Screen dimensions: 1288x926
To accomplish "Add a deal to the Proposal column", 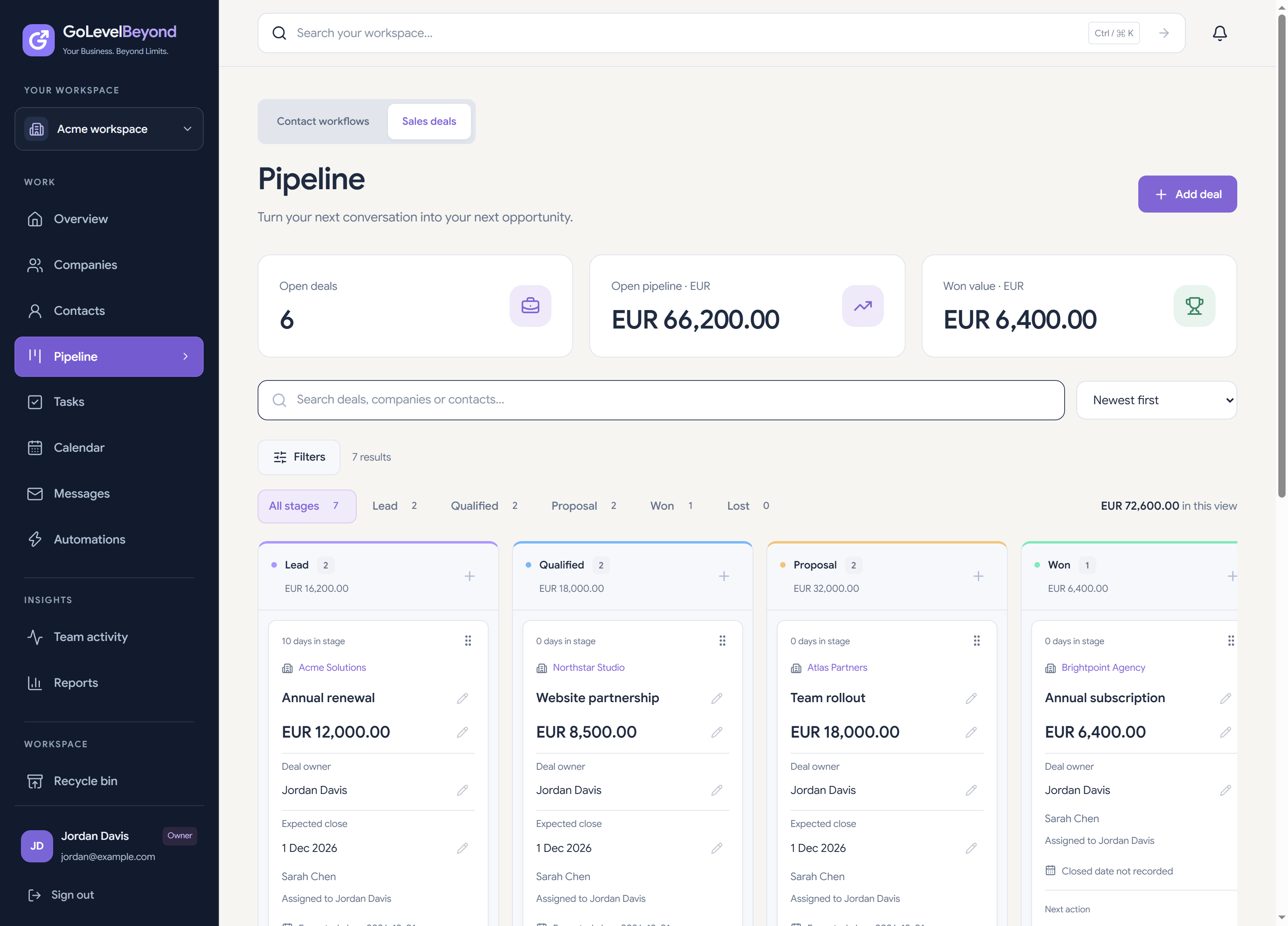I will click(x=978, y=576).
